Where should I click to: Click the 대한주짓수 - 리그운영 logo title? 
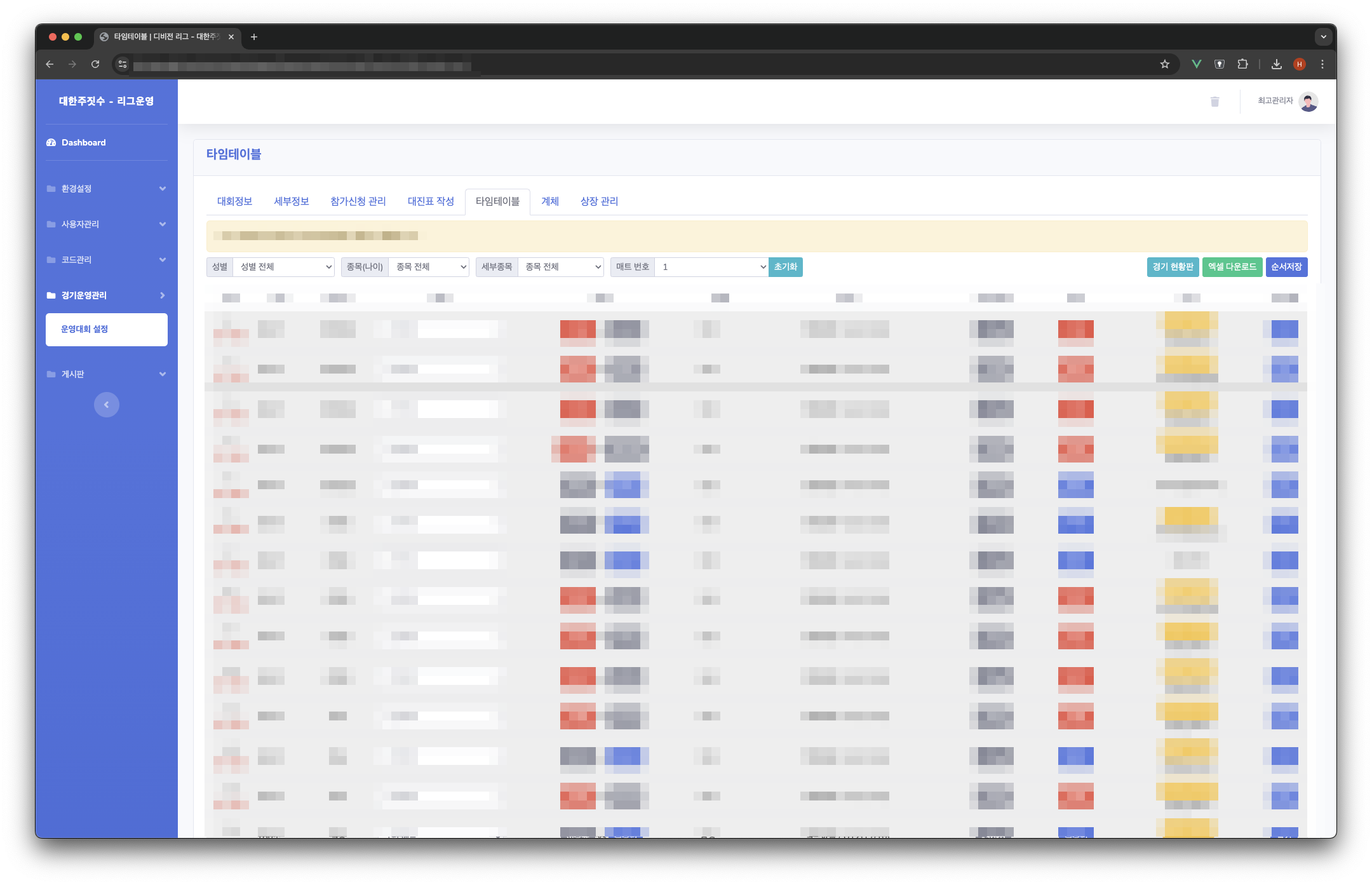point(106,101)
